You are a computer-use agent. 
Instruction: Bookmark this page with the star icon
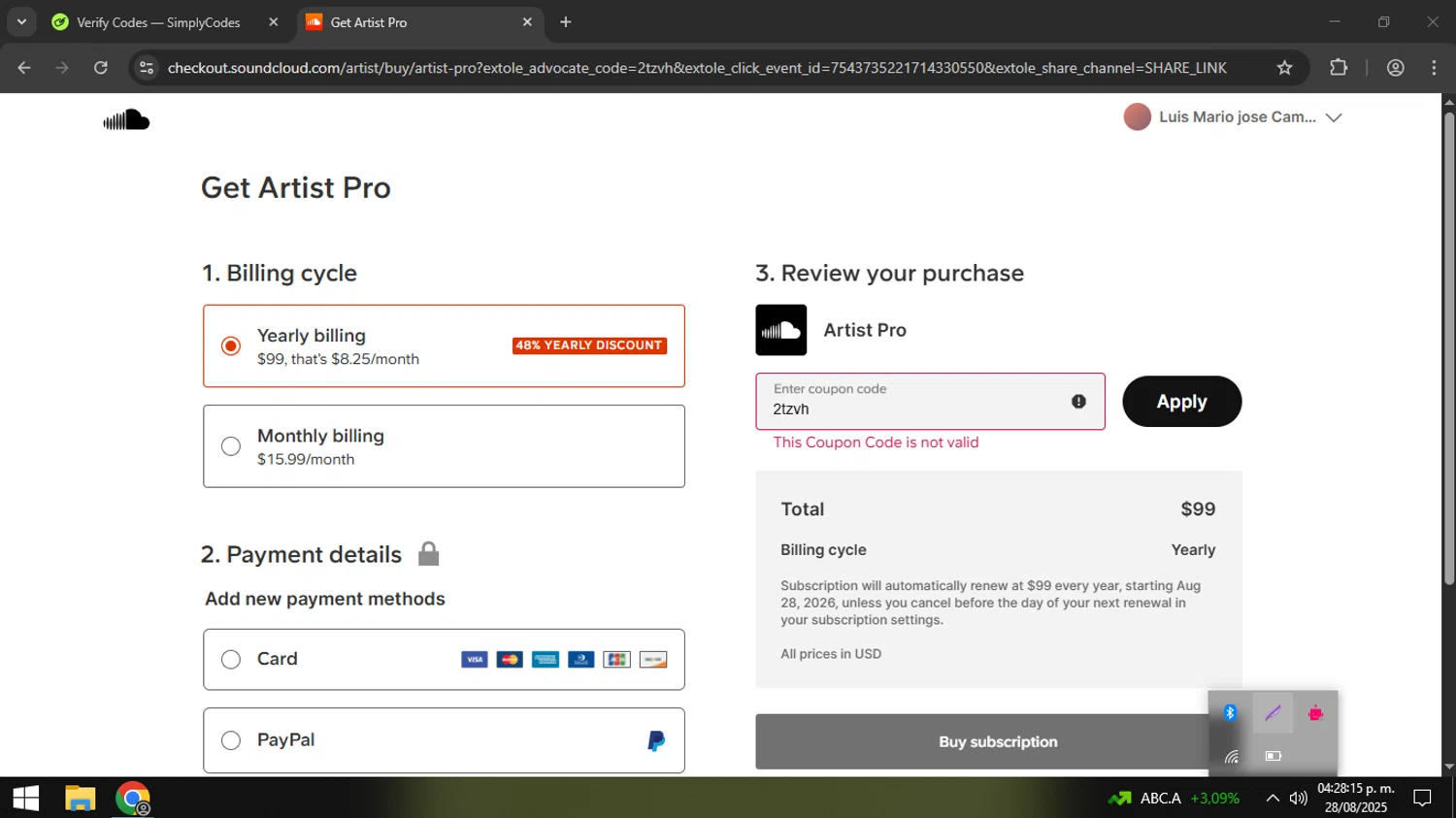(x=1284, y=68)
